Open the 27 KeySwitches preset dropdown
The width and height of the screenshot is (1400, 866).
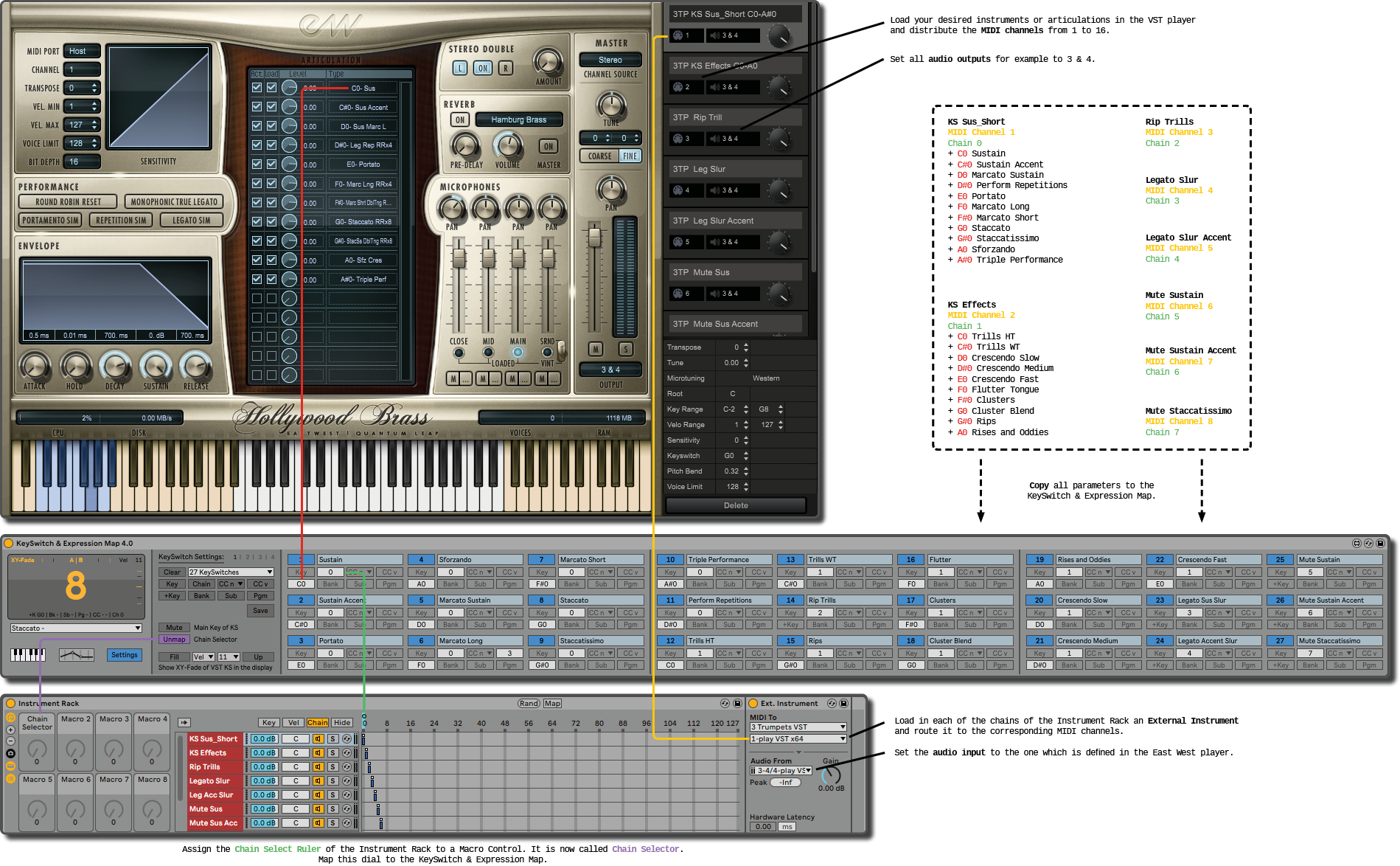click(231, 572)
